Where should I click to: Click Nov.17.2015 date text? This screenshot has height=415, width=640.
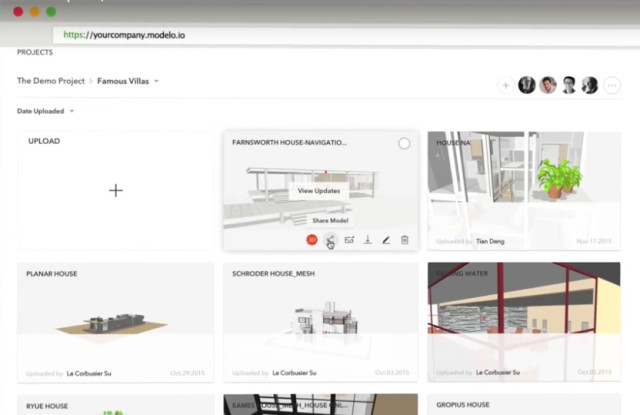(x=594, y=241)
